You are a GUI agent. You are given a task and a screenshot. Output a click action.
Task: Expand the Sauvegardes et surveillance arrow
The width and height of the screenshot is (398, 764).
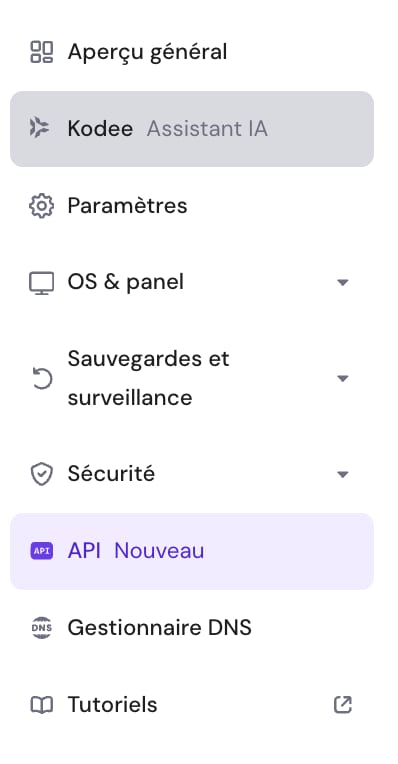(x=342, y=379)
